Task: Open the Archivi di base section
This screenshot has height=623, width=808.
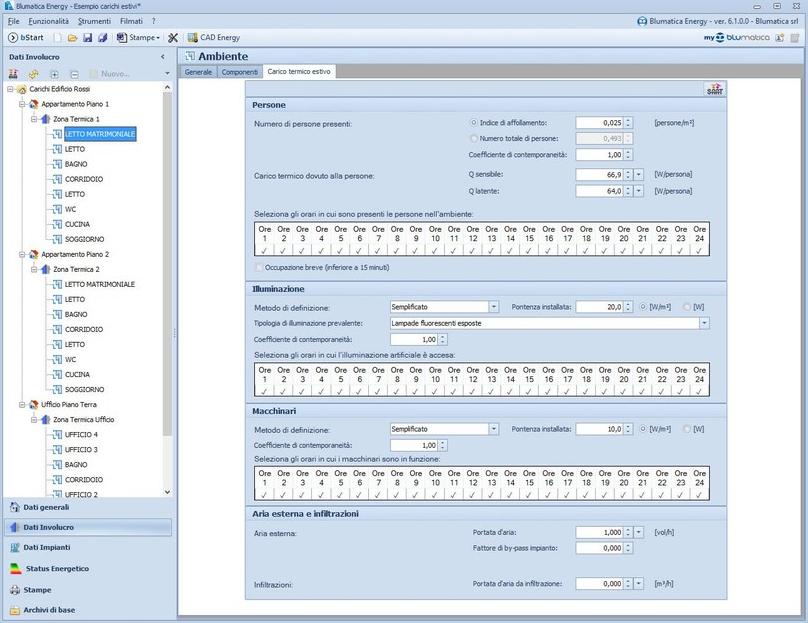Action: [x=49, y=610]
